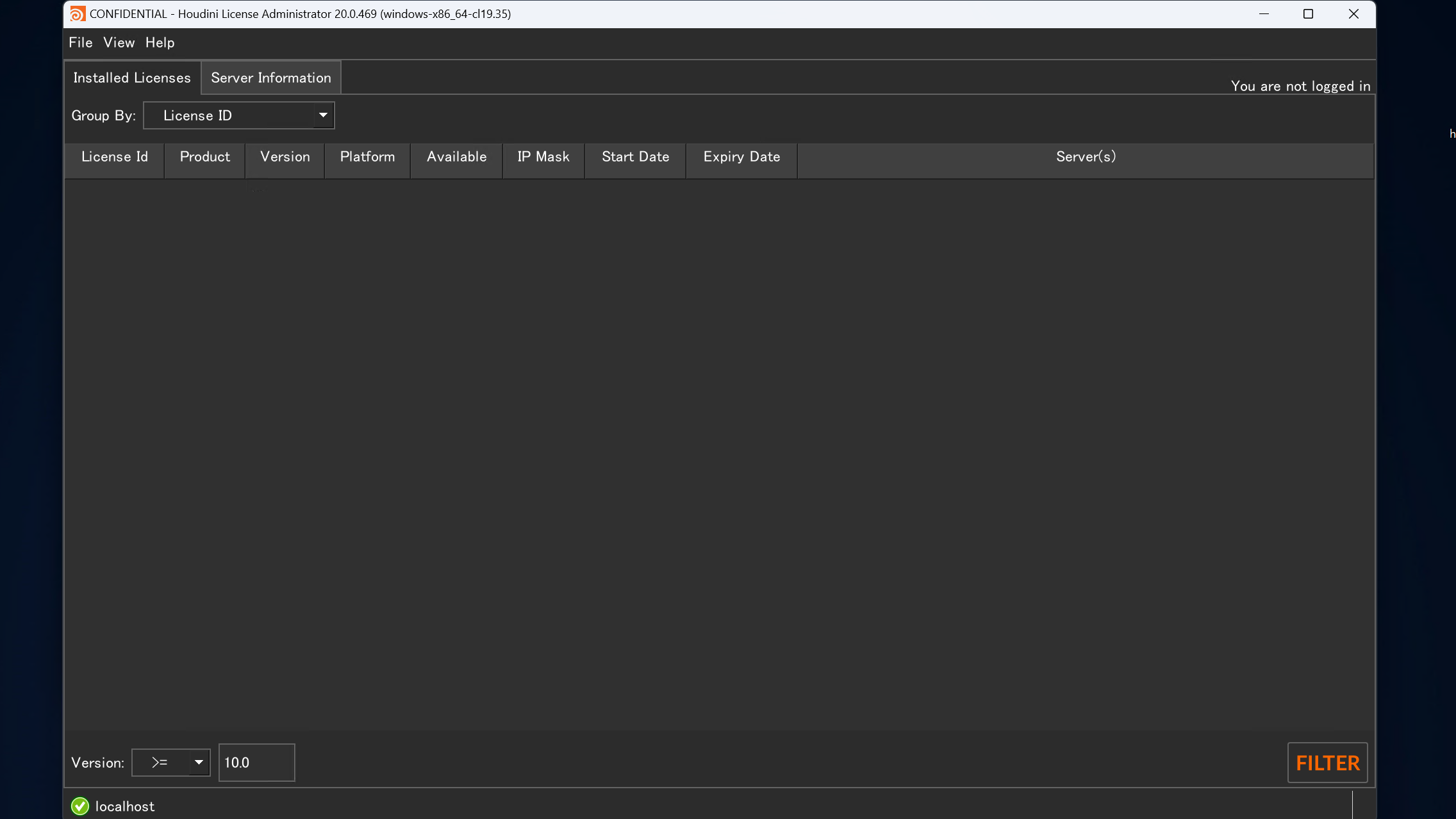Click the Expiry Date column header
Screen dimensions: 1456x819
coord(741,157)
